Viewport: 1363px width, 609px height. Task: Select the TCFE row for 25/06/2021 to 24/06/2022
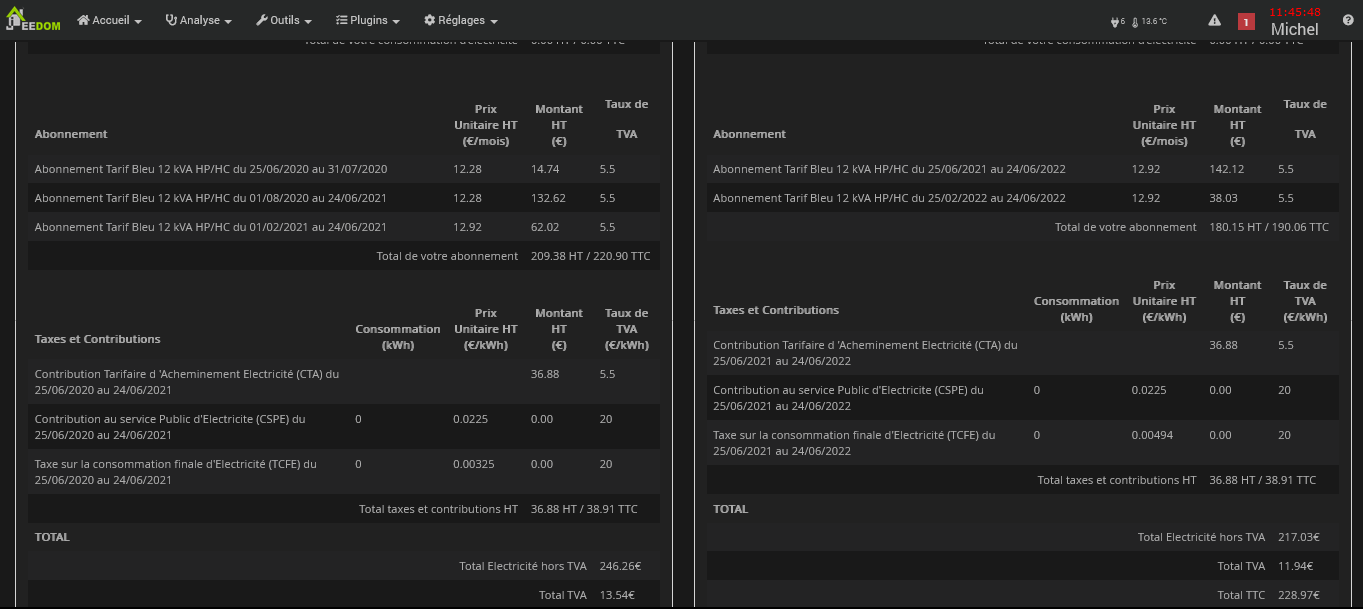point(854,443)
